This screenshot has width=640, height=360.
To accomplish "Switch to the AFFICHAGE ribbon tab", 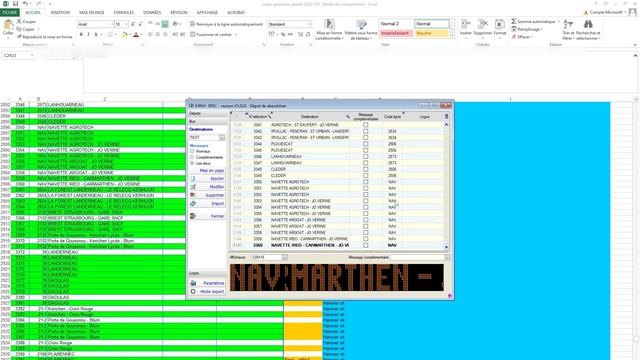I will (x=207, y=12).
